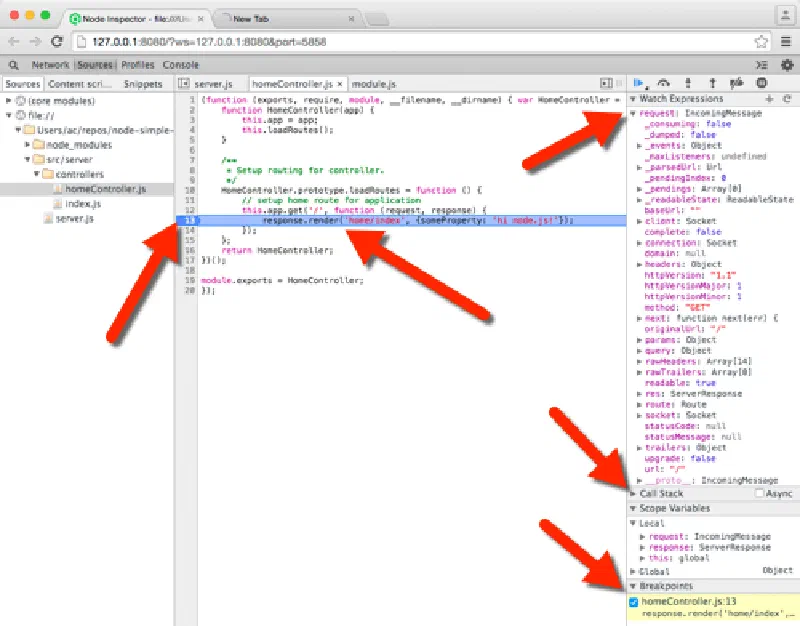Screen dimensions: 800x626
Task: Collapse the file:// tree node
Action: [x=8, y=115]
